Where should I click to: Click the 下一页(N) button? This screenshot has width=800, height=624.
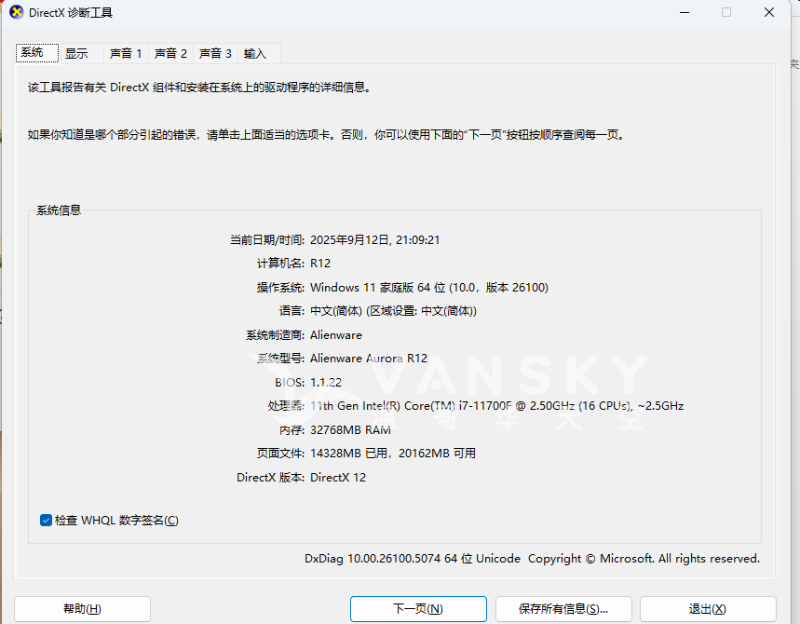coord(418,608)
